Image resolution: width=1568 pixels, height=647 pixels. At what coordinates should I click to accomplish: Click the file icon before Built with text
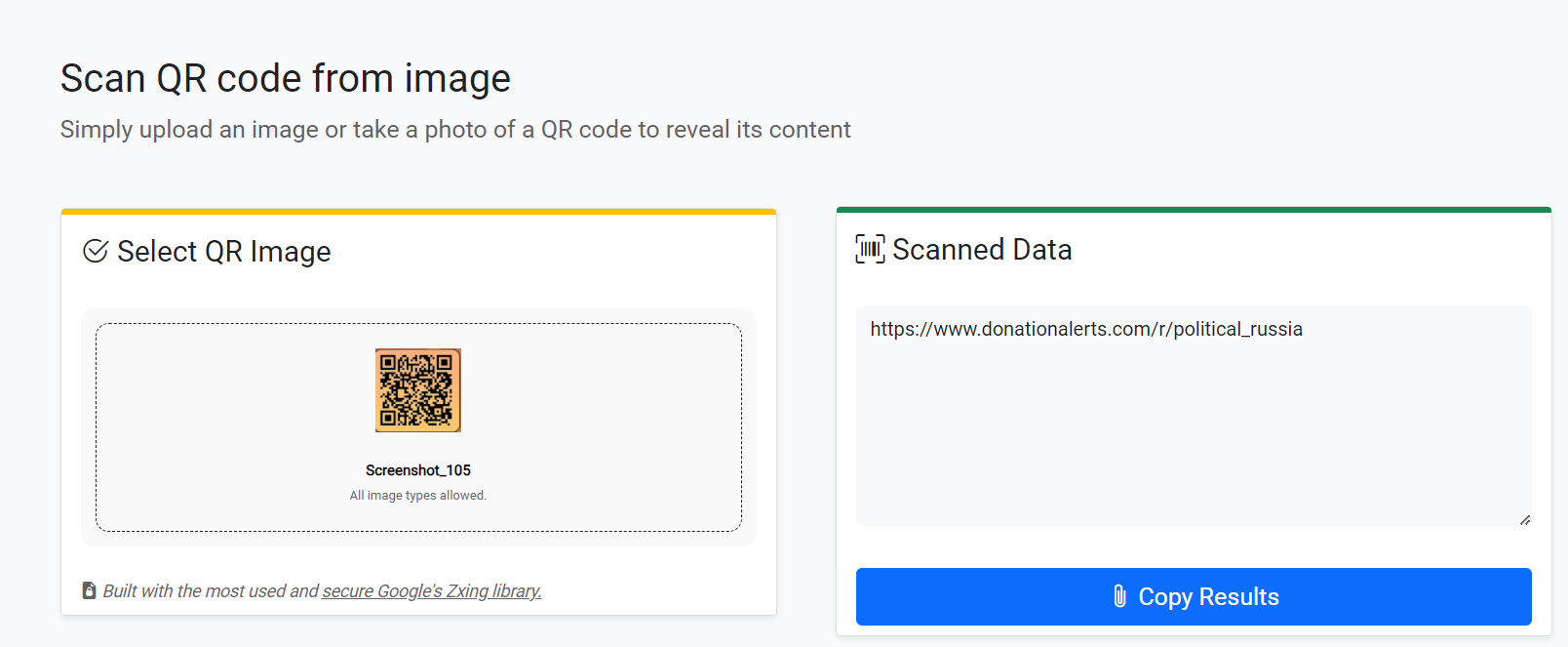click(x=90, y=590)
